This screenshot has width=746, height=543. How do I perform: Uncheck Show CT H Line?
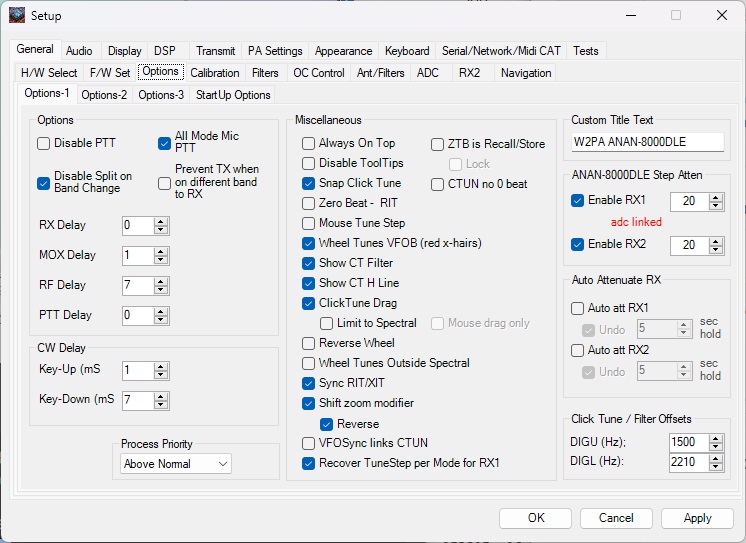pyautogui.click(x=308, y=283)
